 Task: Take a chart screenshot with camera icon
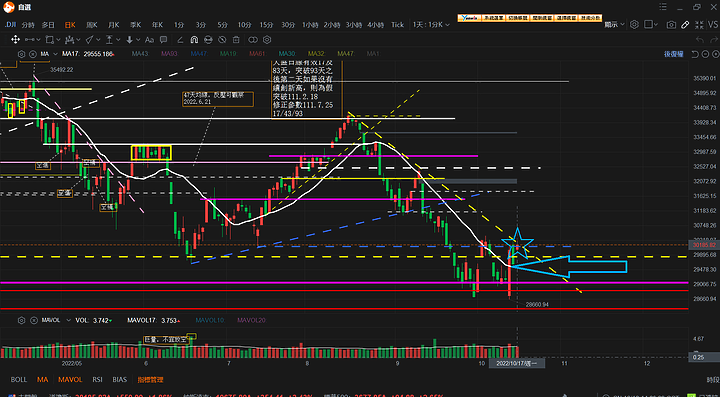click(x=671, y=25)
